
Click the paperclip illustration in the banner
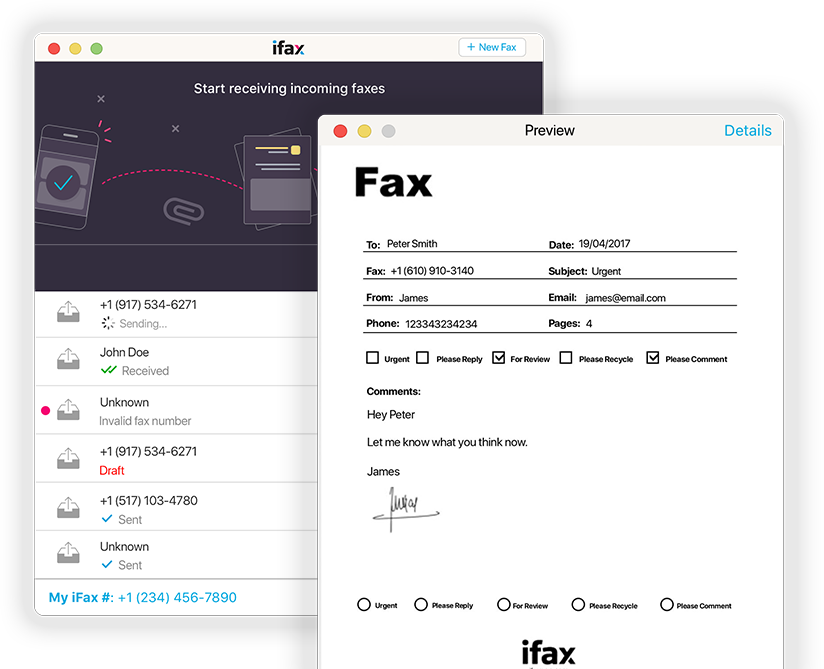186,212
